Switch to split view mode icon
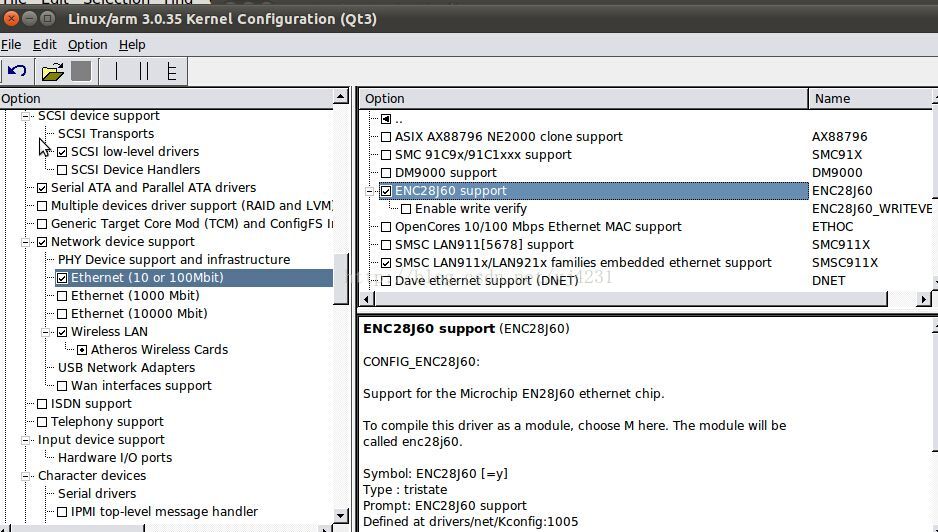The image size is (938, 532). coord(144,72)
